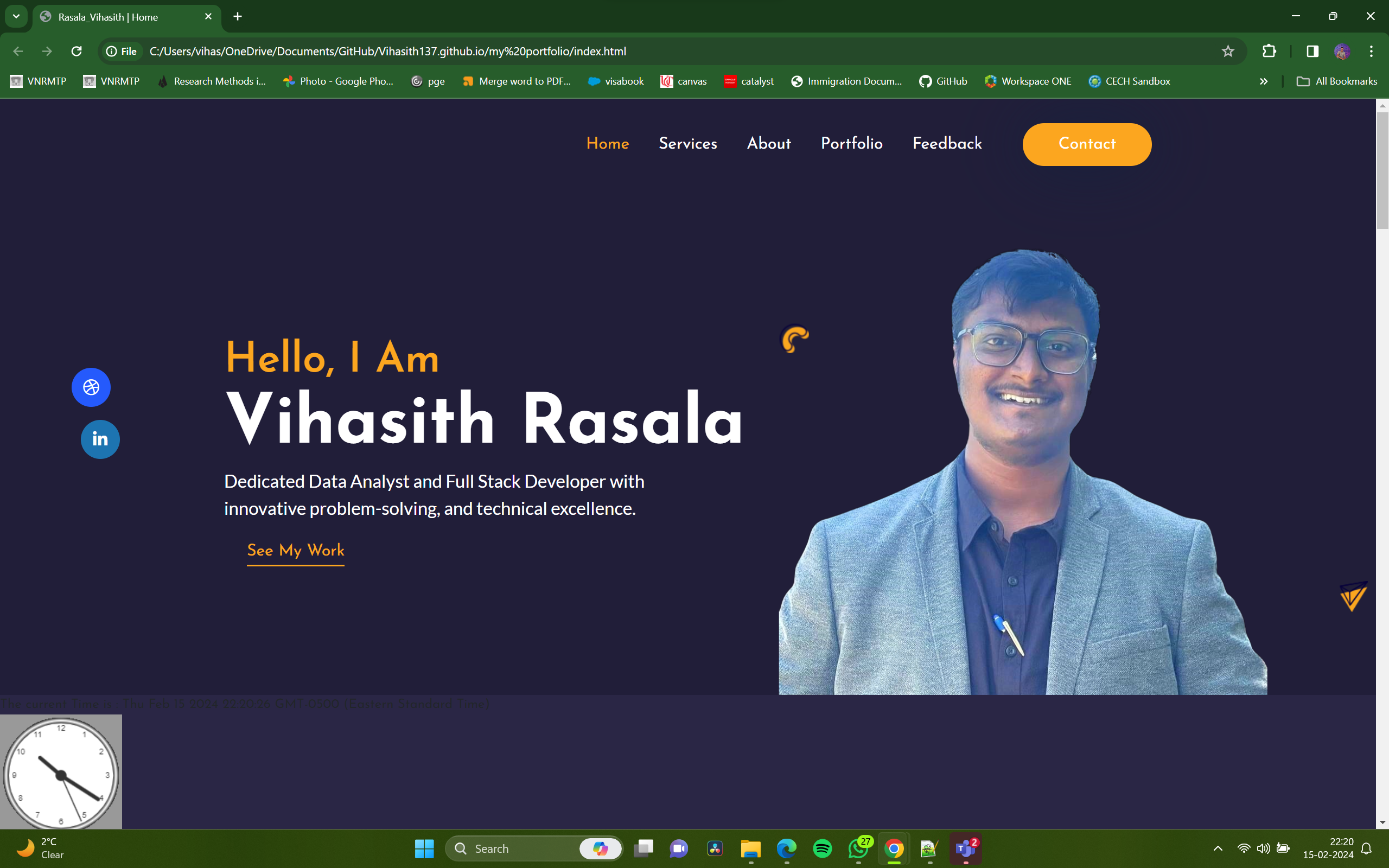
Task: Click the Contact button
Action: [1087, 144]
